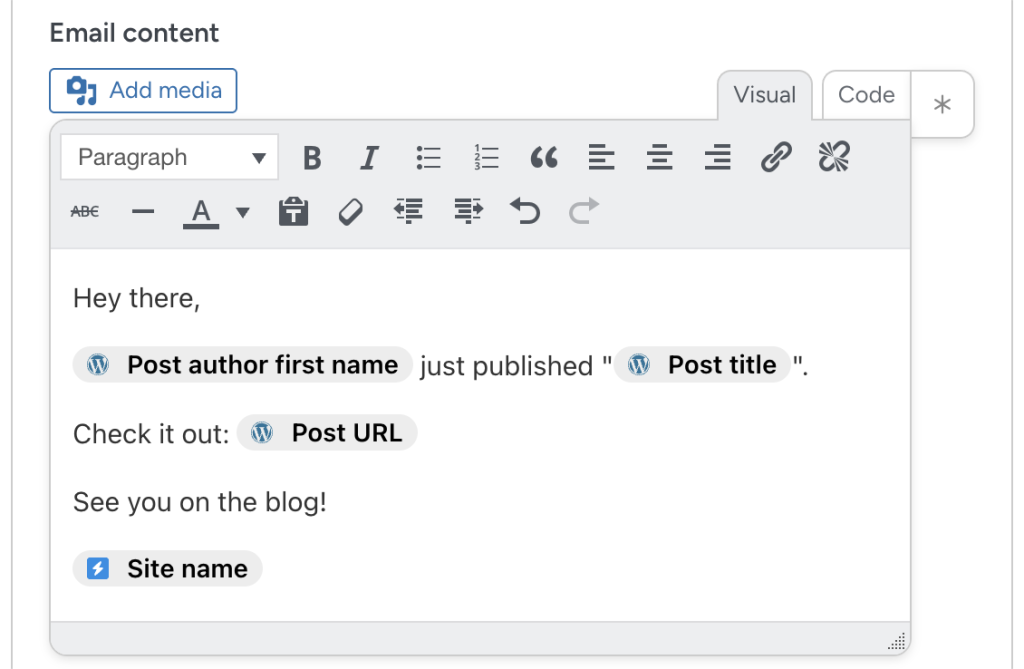
Task: Insert a hyperlink
Action: tap(776, 157)
